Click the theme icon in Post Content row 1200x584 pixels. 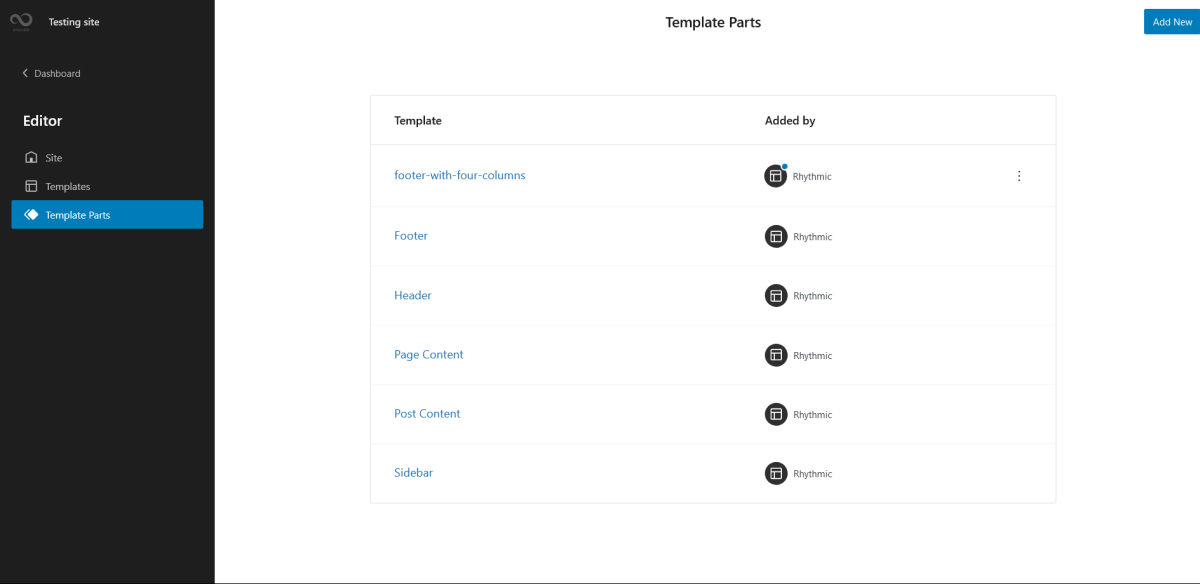[x=776, y=414]
